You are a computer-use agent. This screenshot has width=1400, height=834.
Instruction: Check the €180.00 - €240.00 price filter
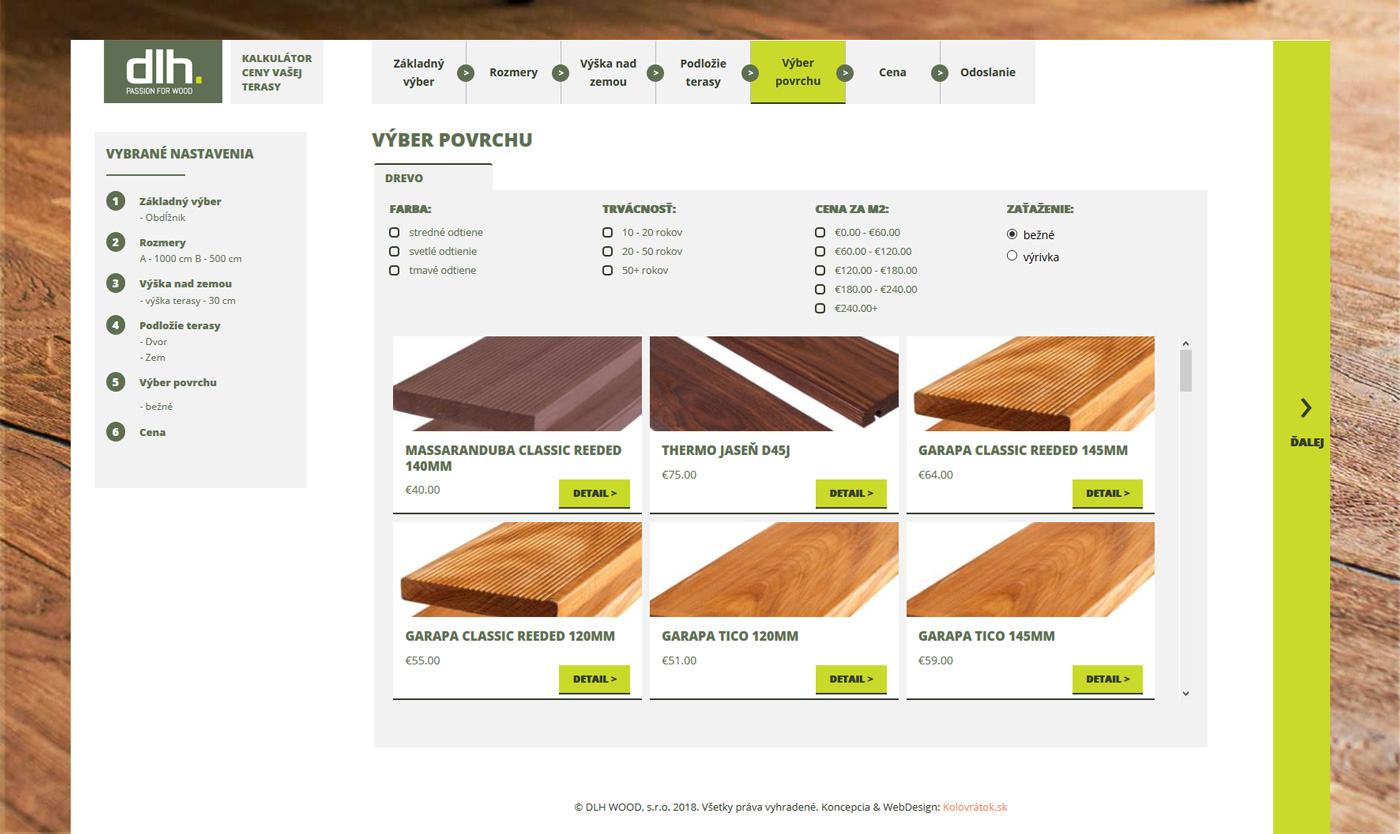820,289
